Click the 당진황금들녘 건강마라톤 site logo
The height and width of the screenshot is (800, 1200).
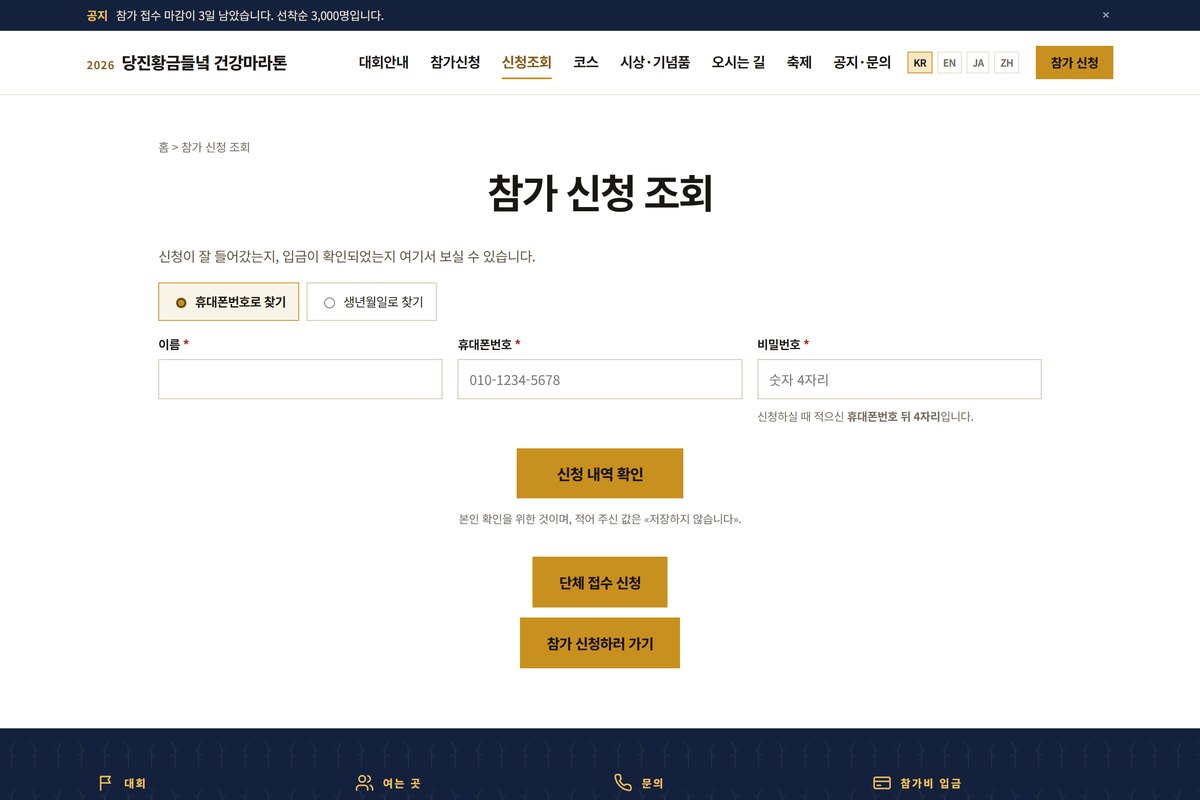187,63
